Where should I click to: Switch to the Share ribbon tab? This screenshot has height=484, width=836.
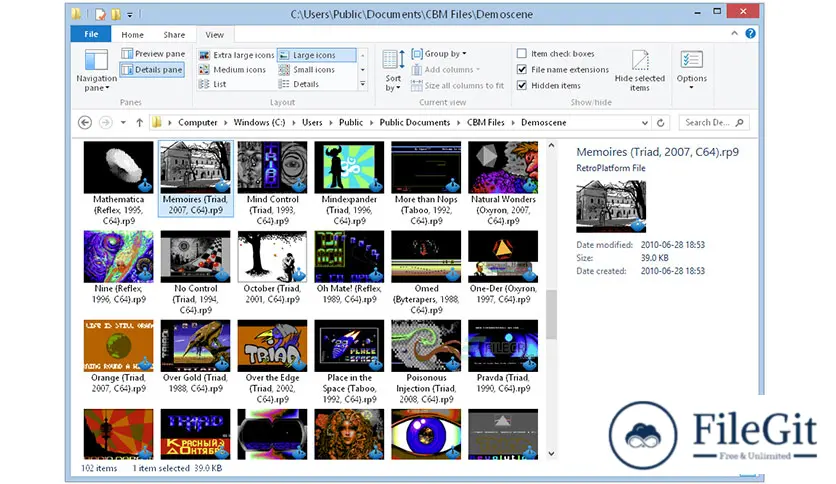(174, 35)
